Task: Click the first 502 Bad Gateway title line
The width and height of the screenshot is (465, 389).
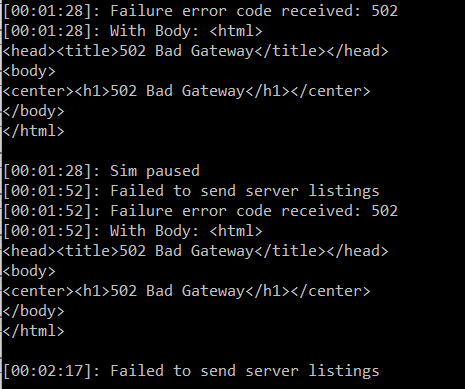Action: point(195,51)
